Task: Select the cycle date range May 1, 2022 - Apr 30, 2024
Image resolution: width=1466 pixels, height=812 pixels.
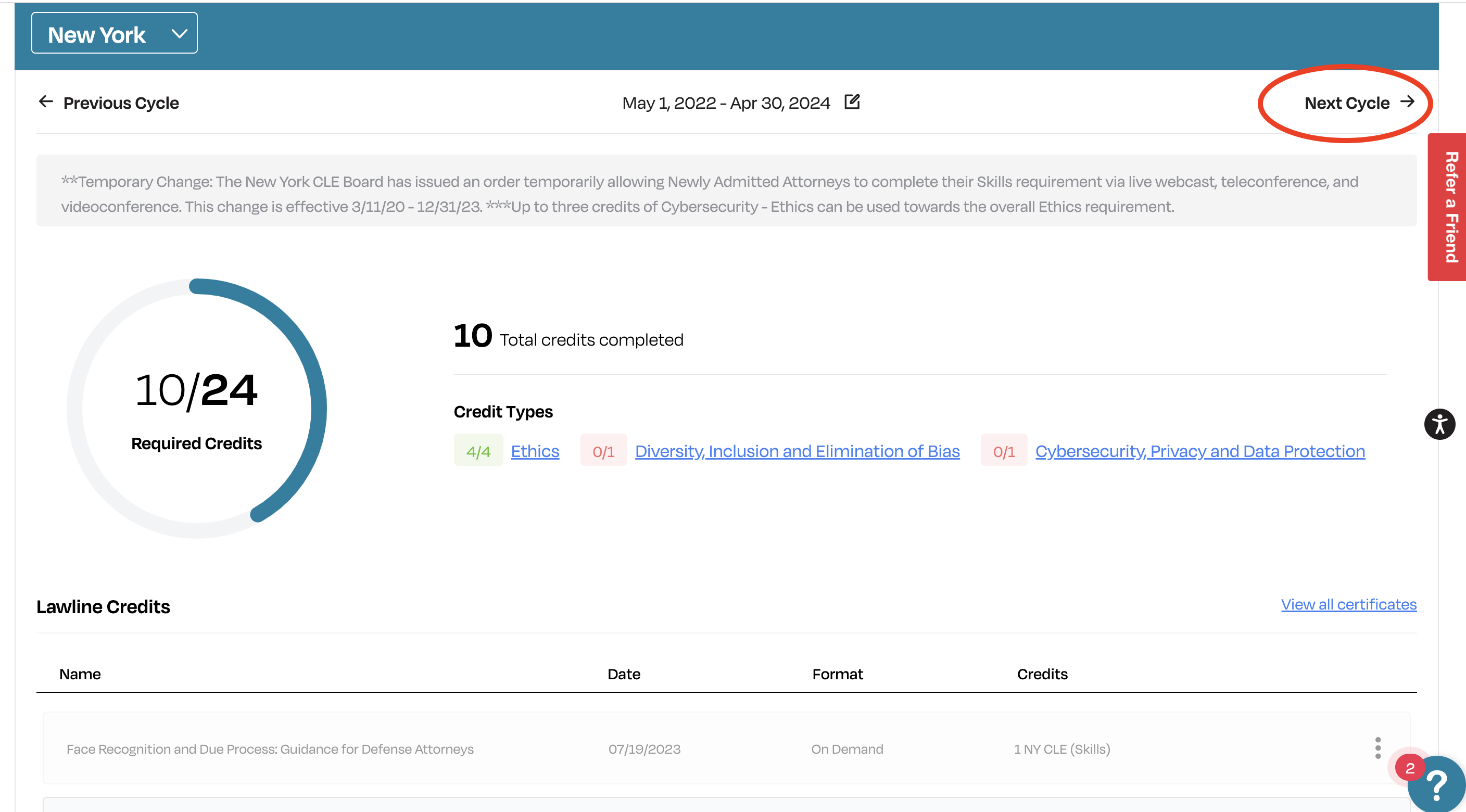Action: (726, 103)
